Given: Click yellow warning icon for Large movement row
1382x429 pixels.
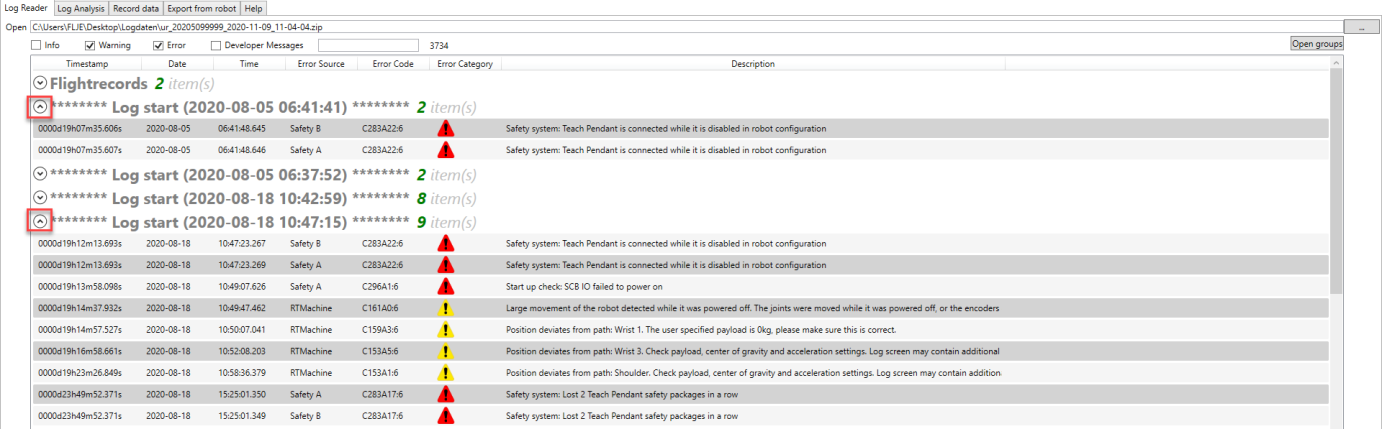Looking at the screenshot, I should 446,308.
